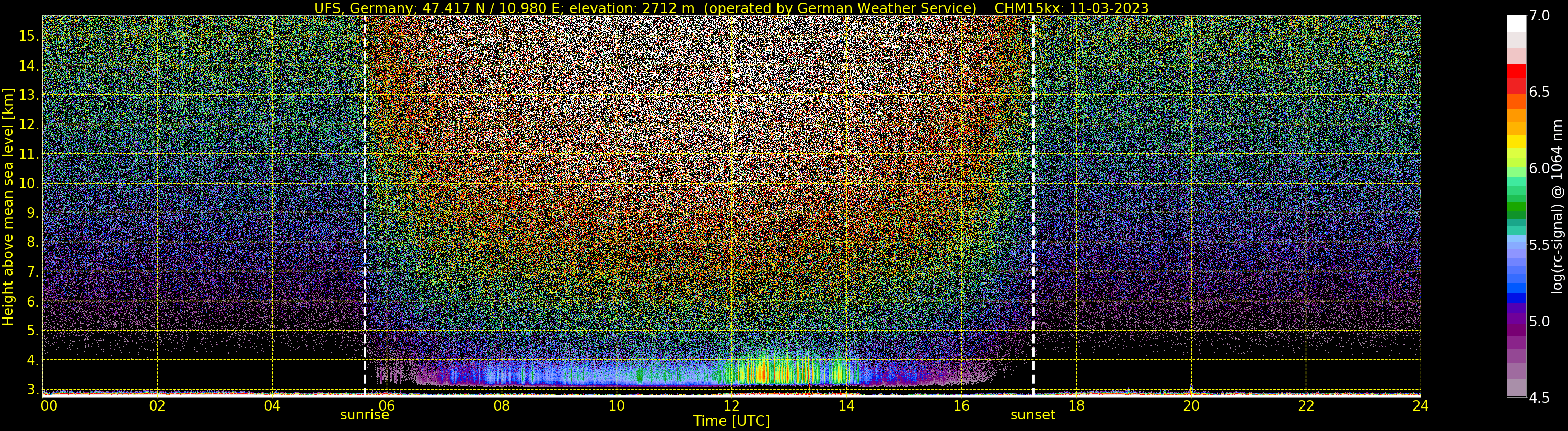Click the 18 tick label on time axis
The image size is (1568, 431).
pyautogui.click(x=1076, y=405)
